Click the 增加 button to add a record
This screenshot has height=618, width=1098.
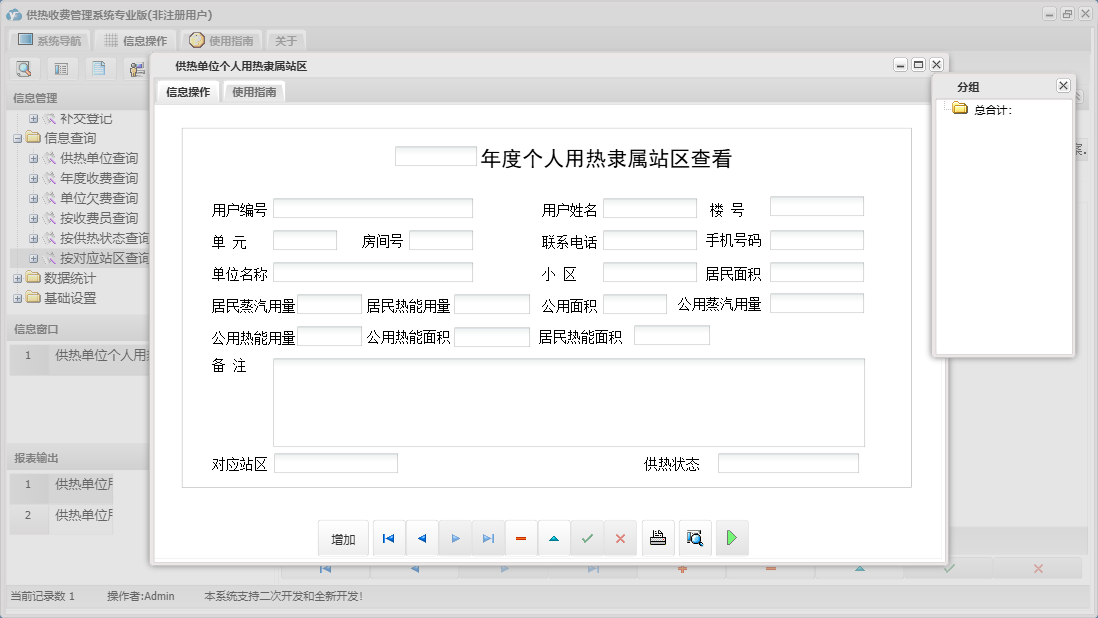[x=343, y=538]
